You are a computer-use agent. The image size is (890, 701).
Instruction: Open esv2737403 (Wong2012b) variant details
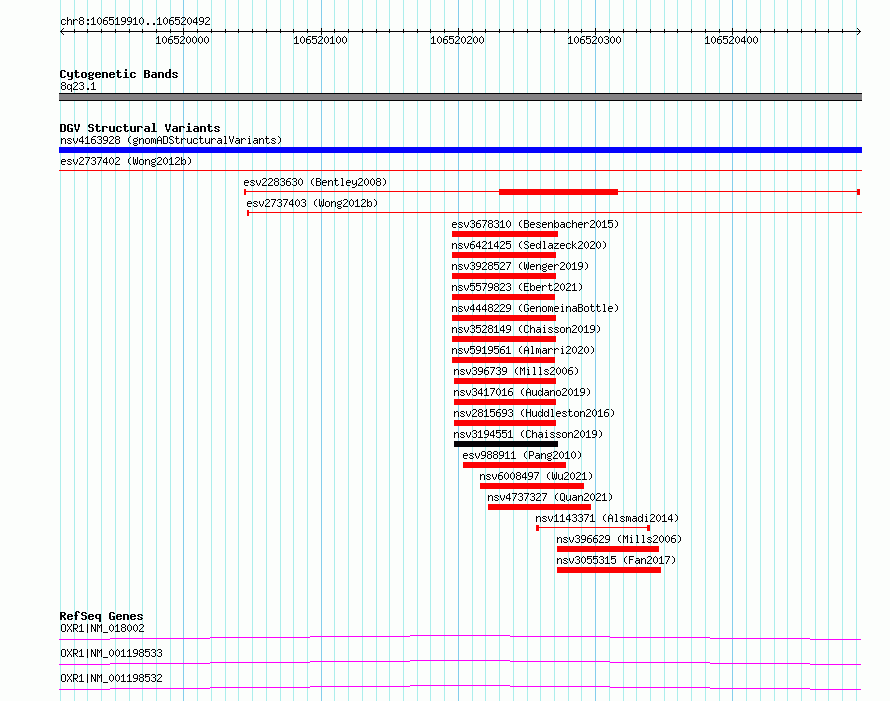tap(312, 203)
